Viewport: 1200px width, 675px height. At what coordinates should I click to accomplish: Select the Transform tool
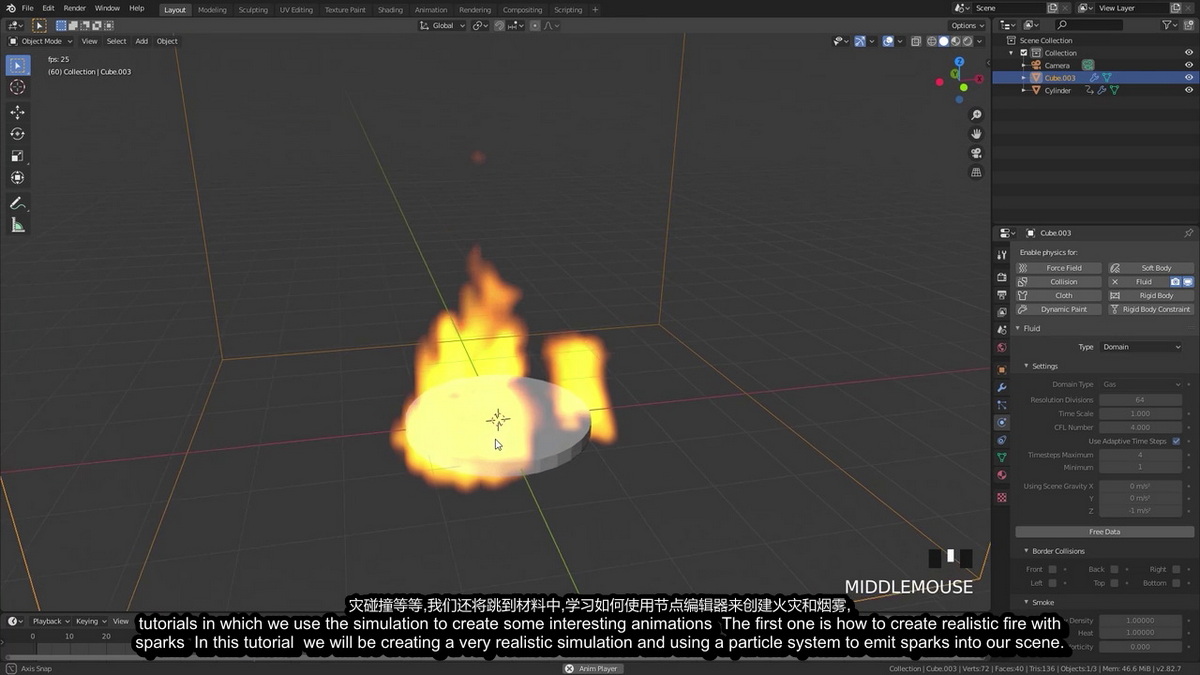17,178
